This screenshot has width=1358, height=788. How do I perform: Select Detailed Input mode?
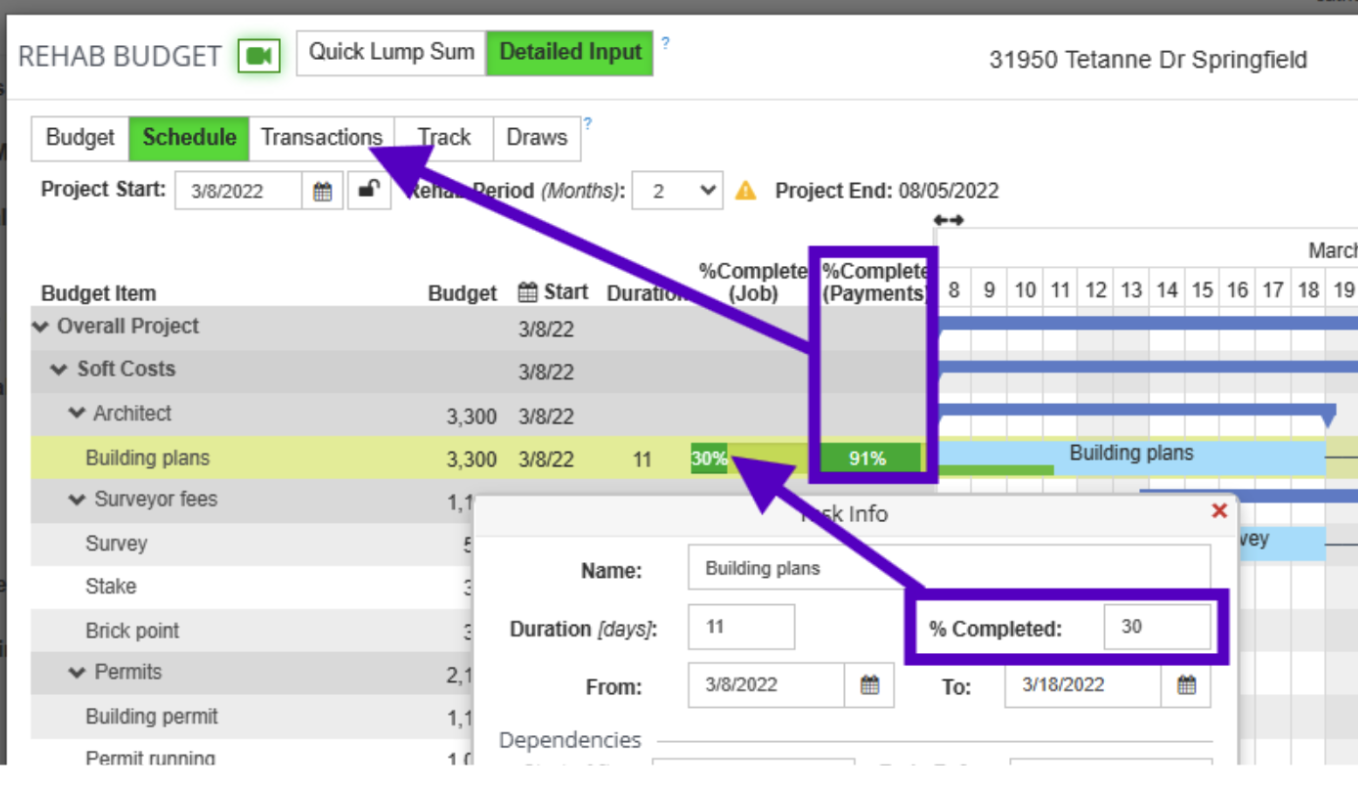pyautogui.click(x=570, y=52)
